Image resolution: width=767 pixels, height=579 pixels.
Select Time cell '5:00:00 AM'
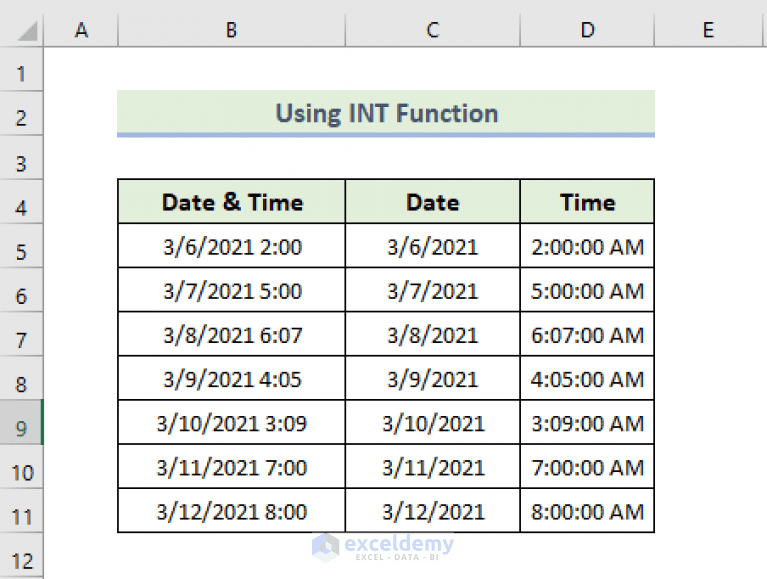pyautogui.click(x=587, y=290)
